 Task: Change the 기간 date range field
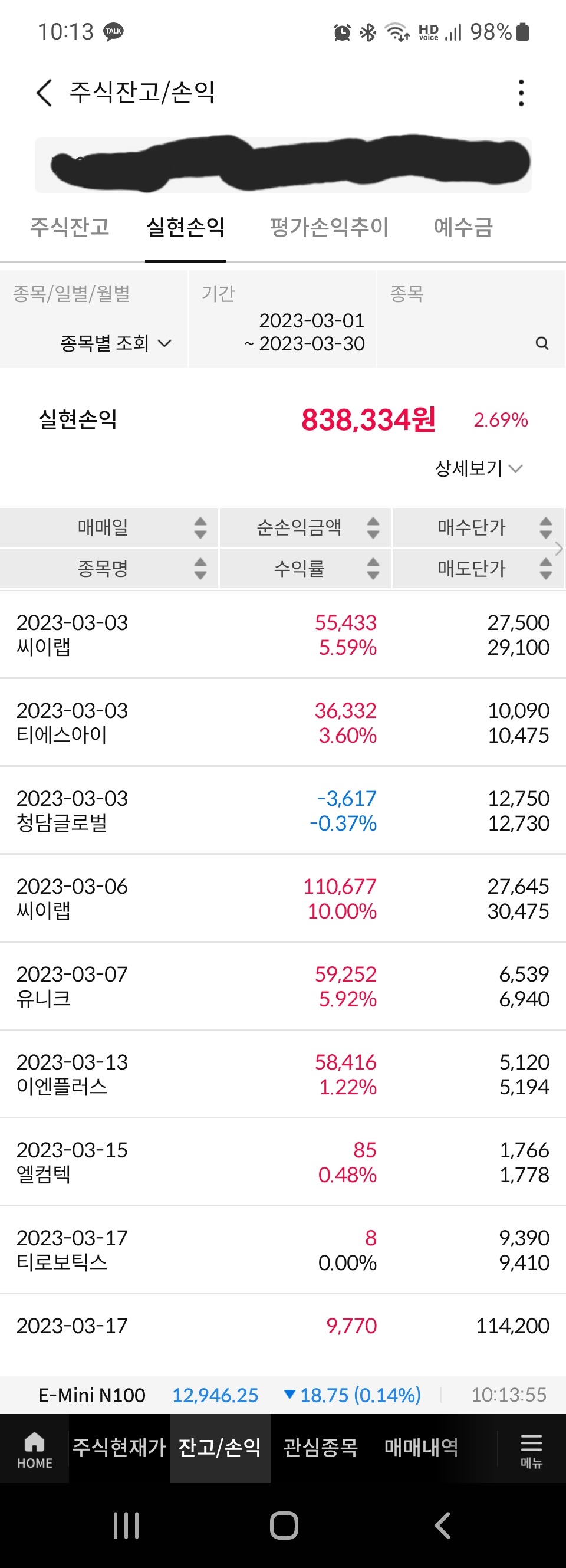click(x=282, y=319)
